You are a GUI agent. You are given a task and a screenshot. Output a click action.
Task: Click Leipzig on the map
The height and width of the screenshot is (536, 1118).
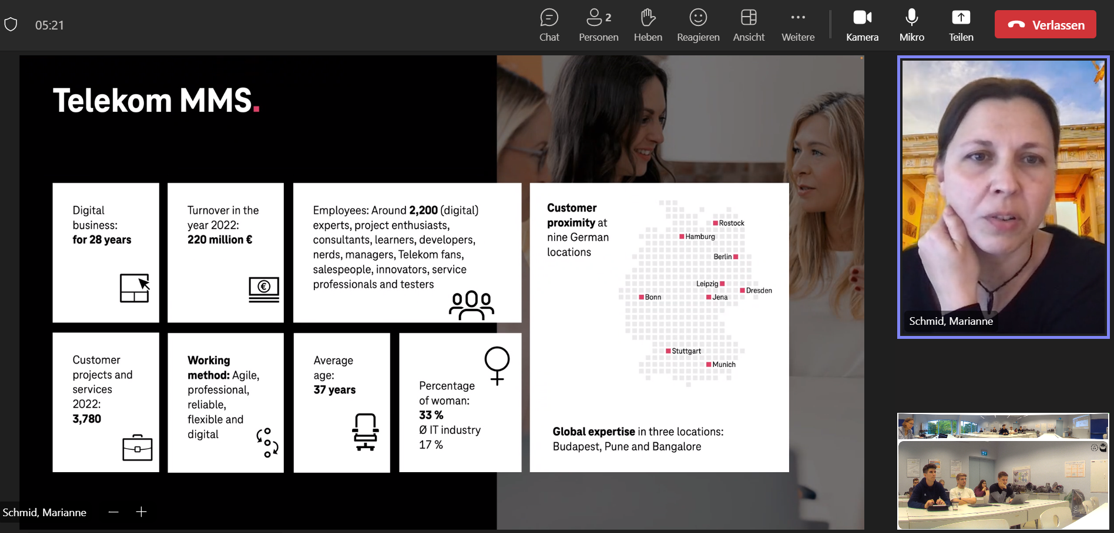click(710, 284)
